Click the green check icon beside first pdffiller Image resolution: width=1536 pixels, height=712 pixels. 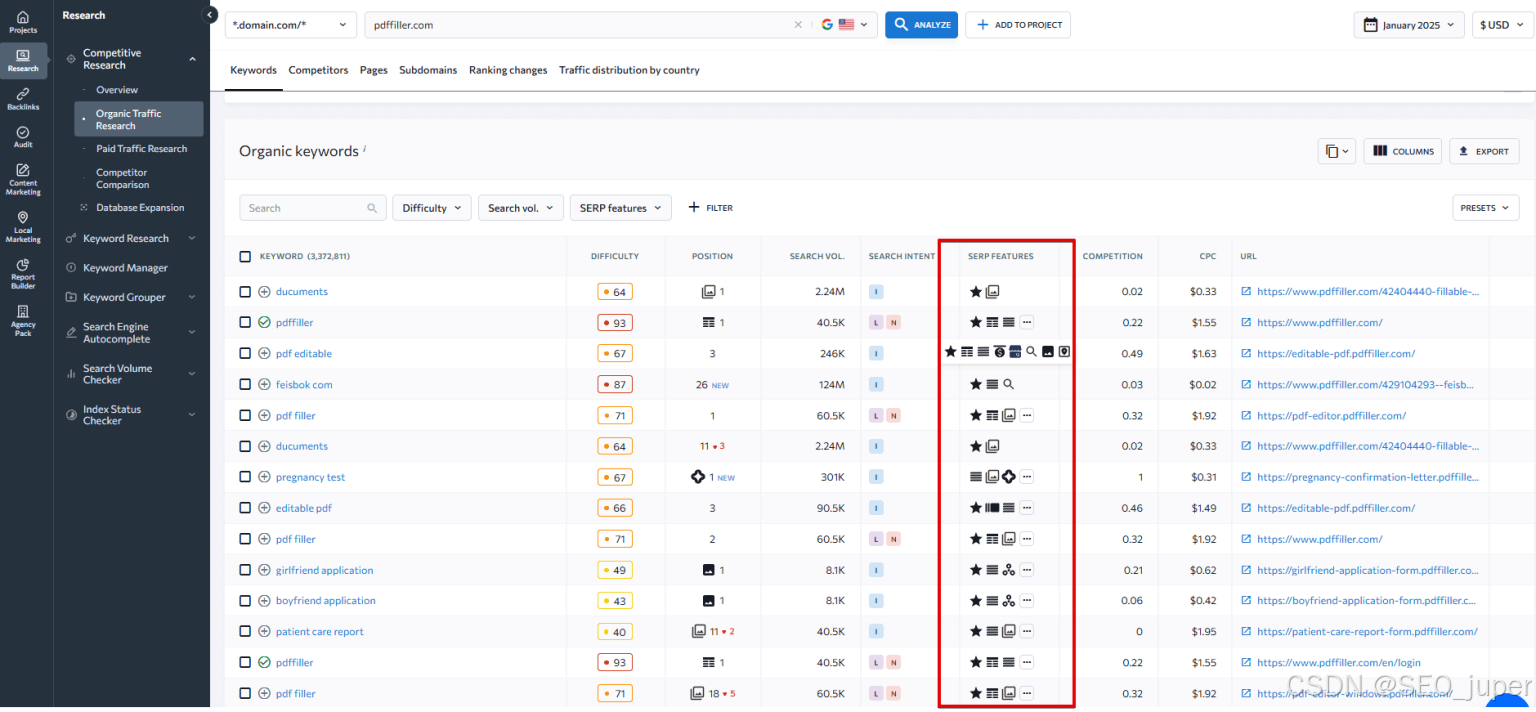pos(264,322)
